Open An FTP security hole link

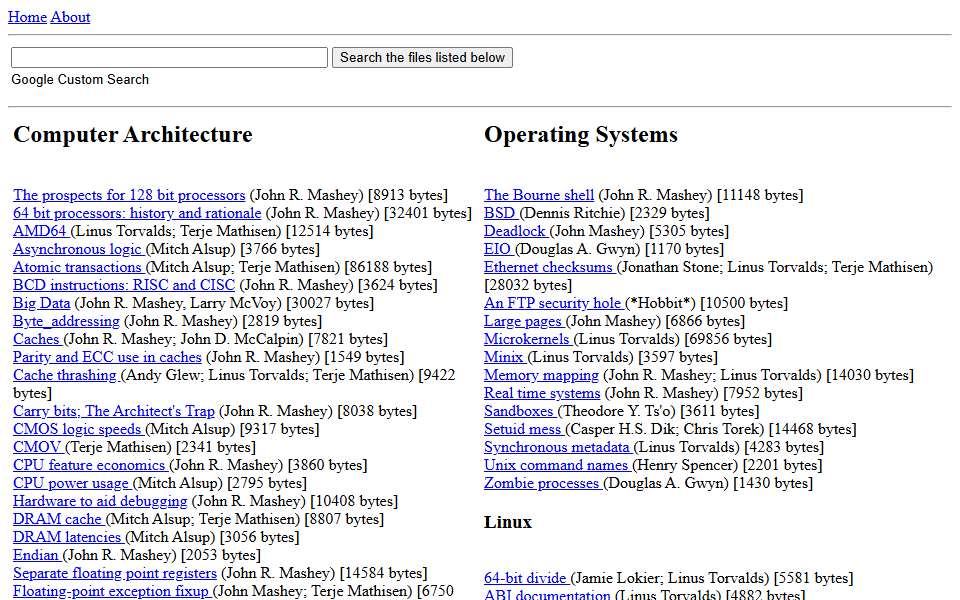[555, 303]
